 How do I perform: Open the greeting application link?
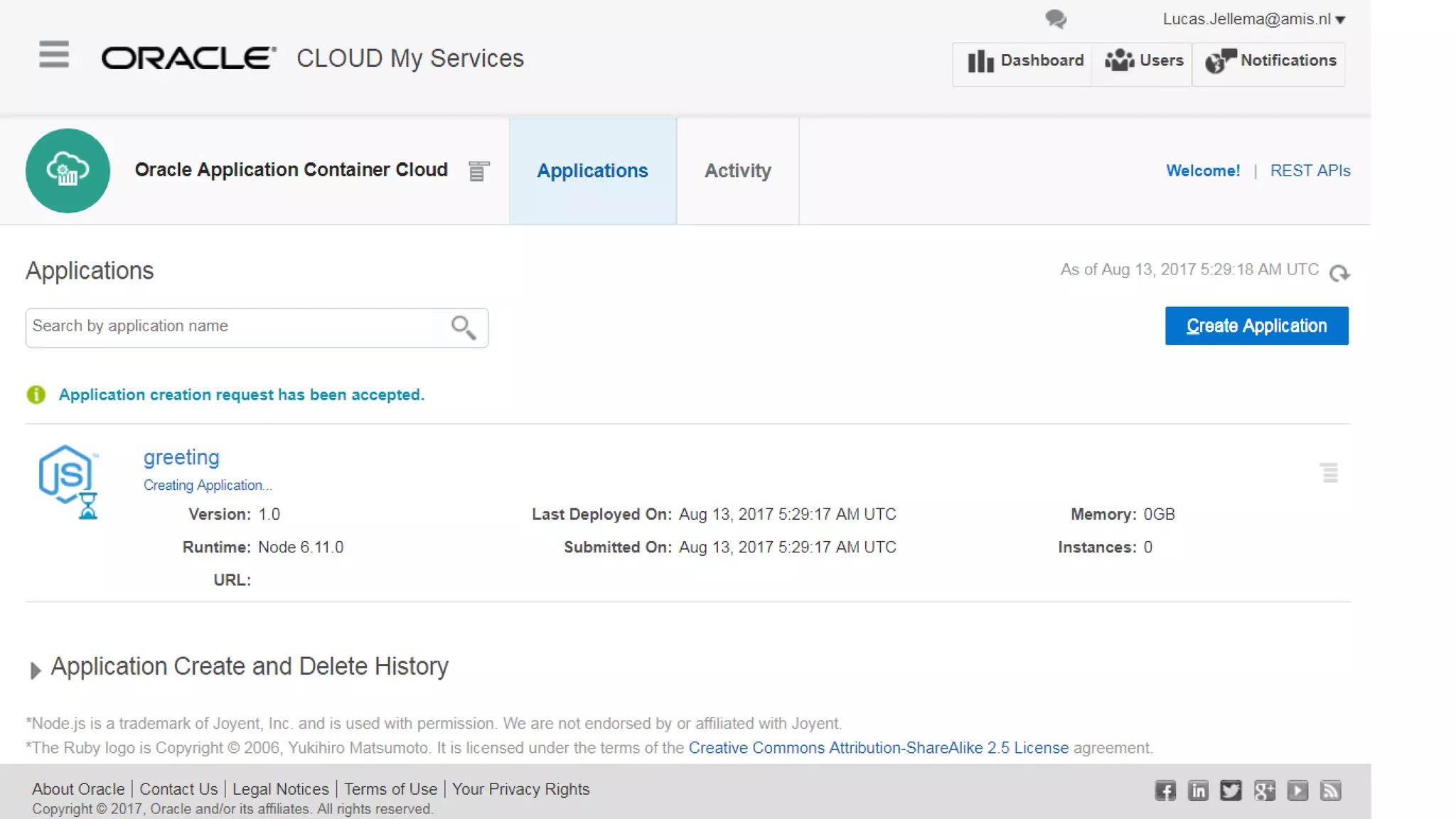coord(181,457)
